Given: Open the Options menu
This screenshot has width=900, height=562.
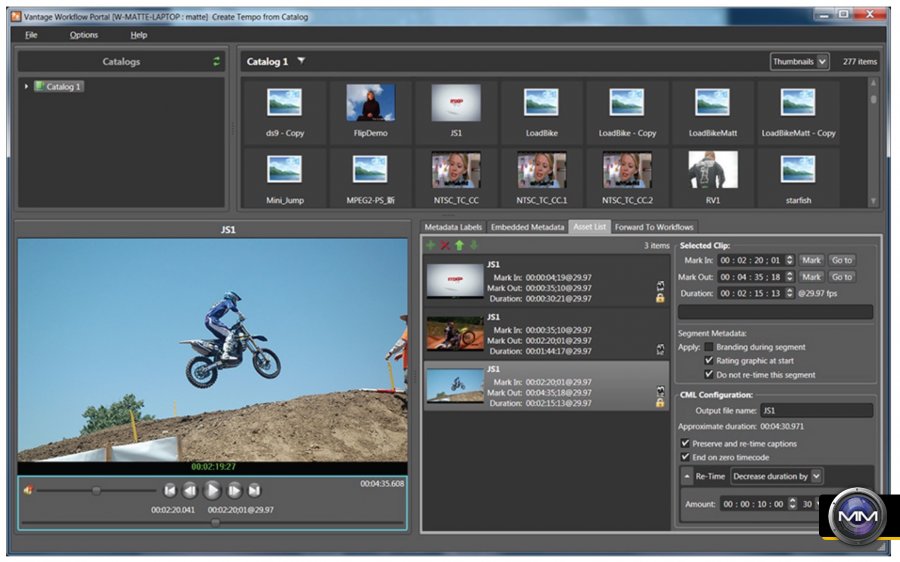Looking at the screenshot, I should point(84,35).
